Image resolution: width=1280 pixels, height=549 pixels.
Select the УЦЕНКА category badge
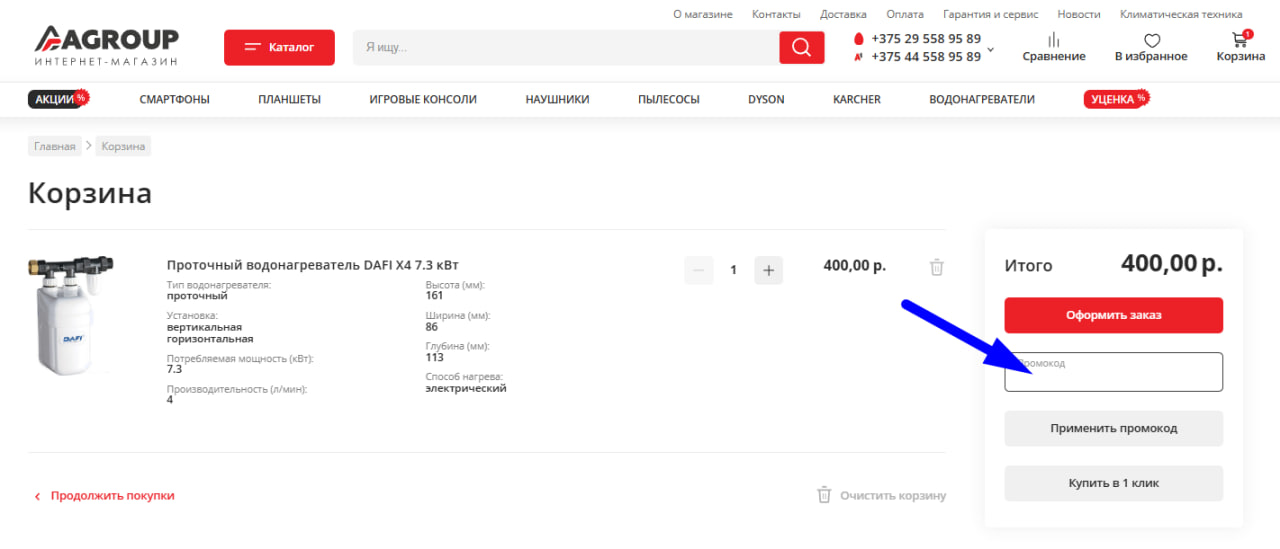(1116, 99)
